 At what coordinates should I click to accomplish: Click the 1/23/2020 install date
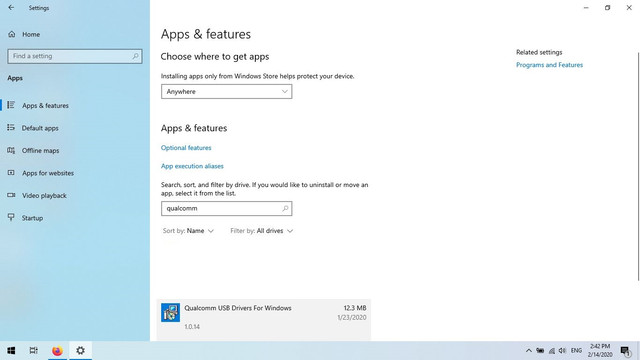pyautogui.click(x=352, y=318)
